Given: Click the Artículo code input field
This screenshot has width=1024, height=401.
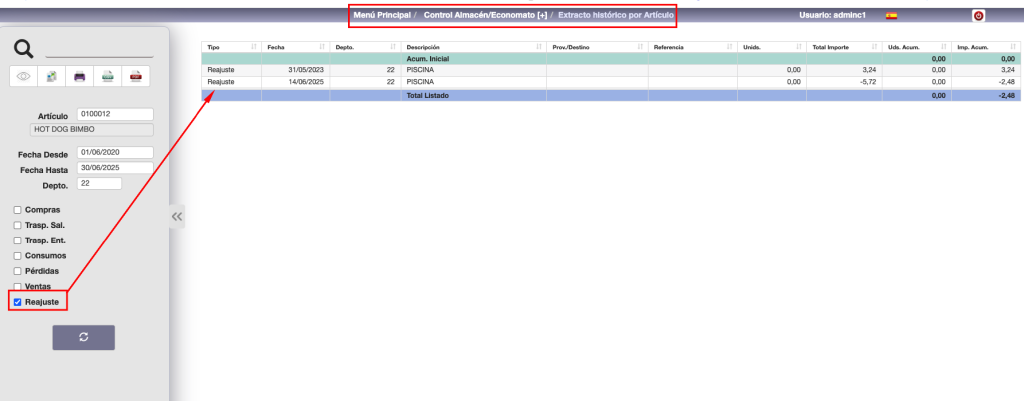Looking at the screenshot, I should [x=114, y=114].
